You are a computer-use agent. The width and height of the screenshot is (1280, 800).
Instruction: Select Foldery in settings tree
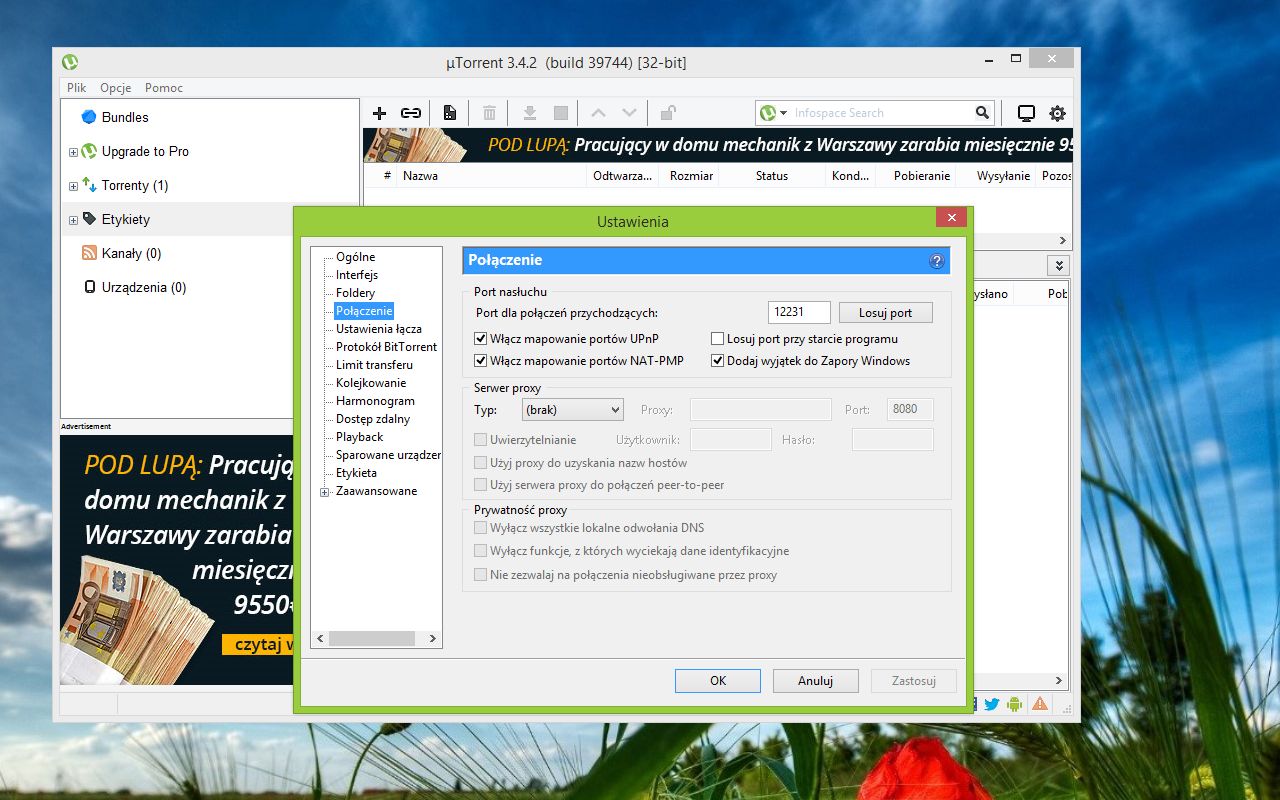point(356,293)
